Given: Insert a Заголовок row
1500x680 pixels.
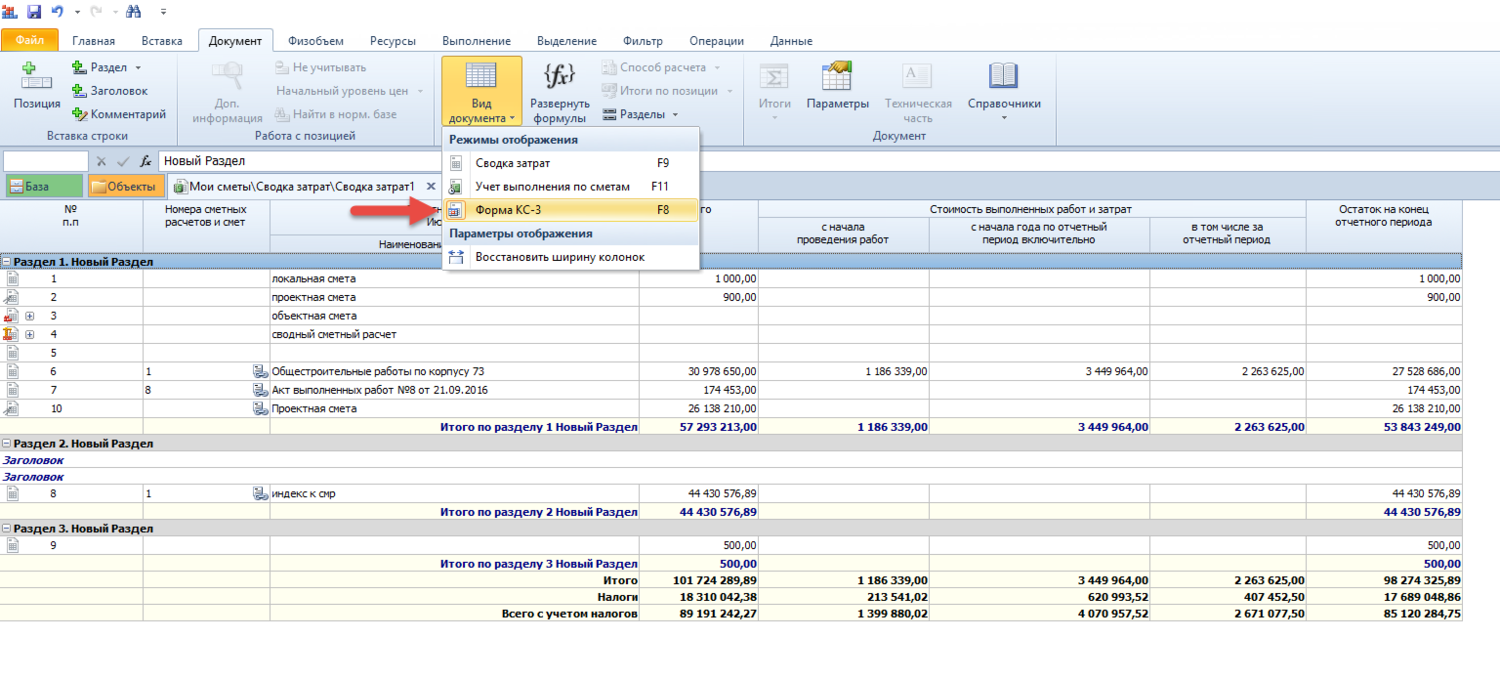Looking at the screenshot, I should pyautogui.click(x=110, y=91).
